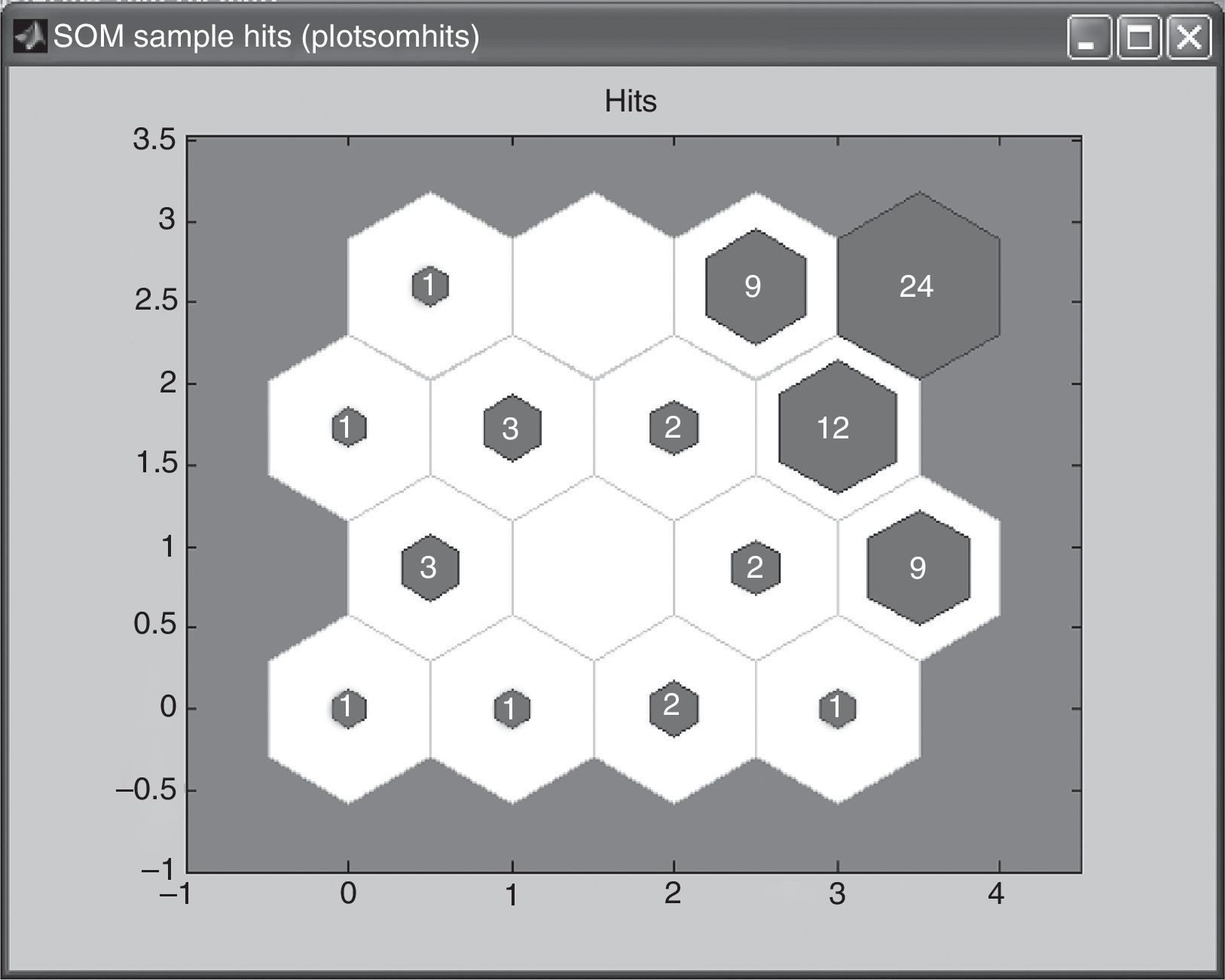The width and height of the screenshot is (1225, 980).
Task: Click the 2-hit hexagon directly left of the lower 9 cell
Action: (755, 568)
